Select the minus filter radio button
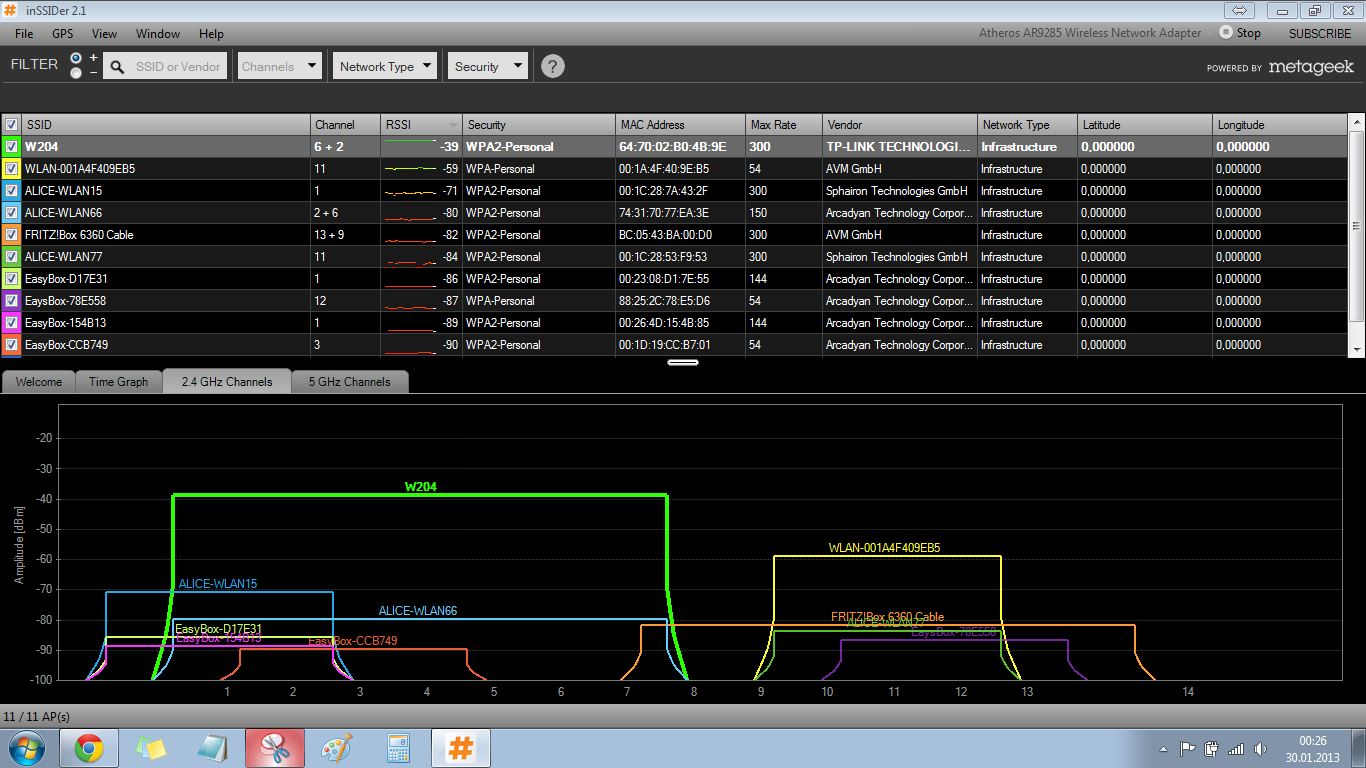This screenshot has height=768, width=1366. coord(77,73)
